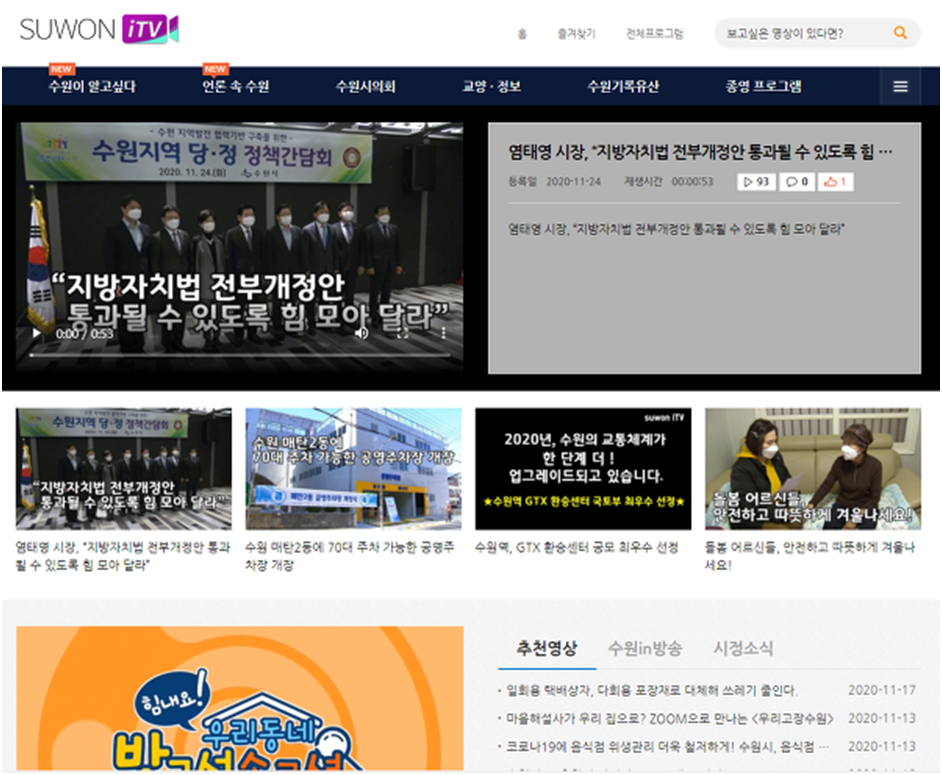
Task: Open the 수원이 알고싶다 menu
Action: (92, 87)
